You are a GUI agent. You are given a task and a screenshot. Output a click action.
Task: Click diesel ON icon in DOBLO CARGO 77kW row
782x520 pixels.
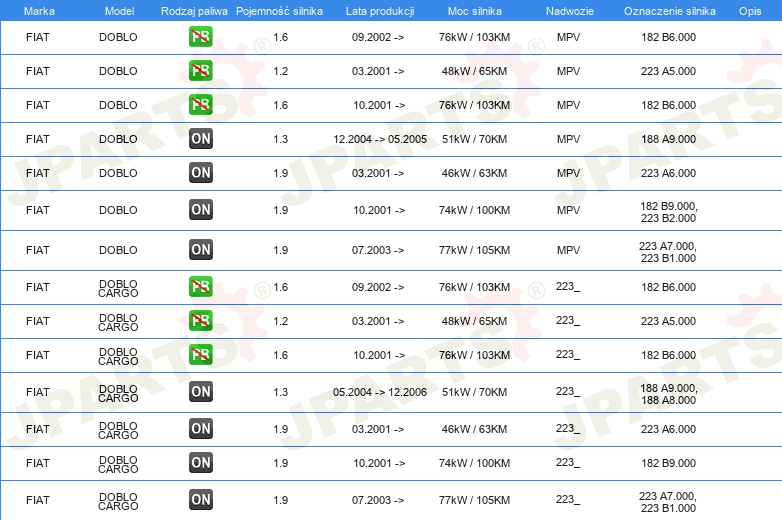pyautogui.click(x=200, y=500)
